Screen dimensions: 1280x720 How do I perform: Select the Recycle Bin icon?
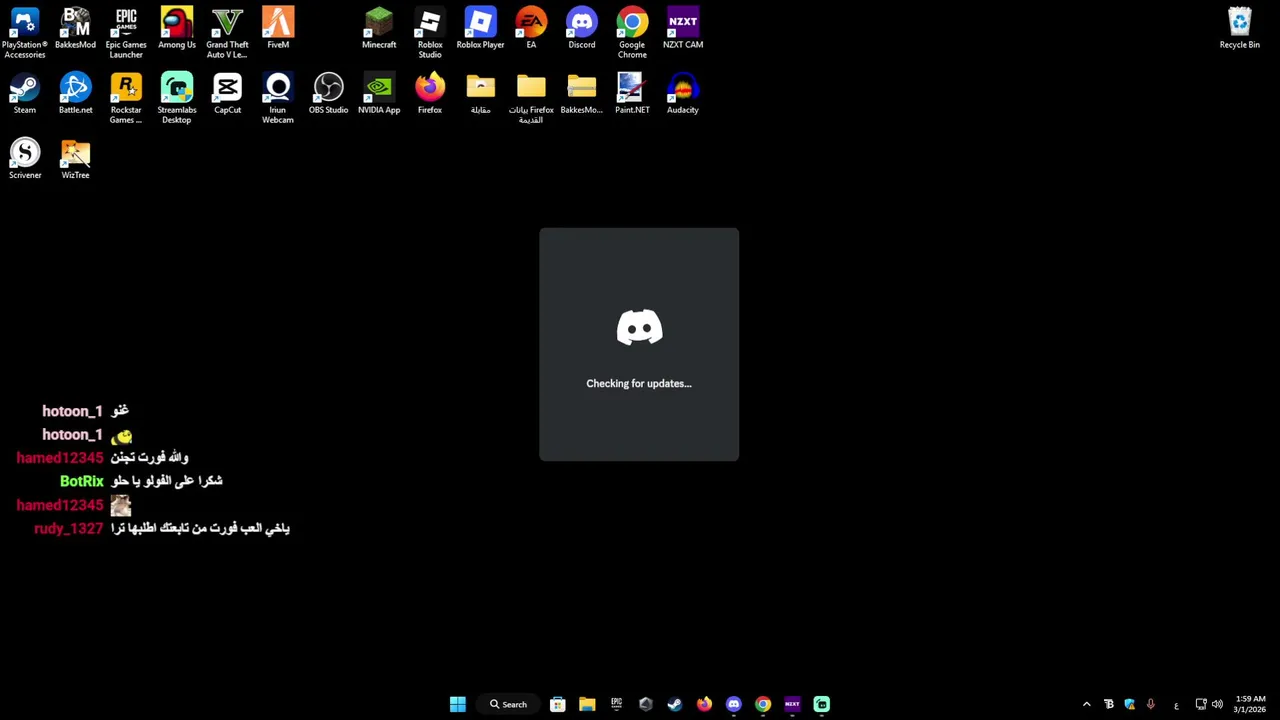pyautogui.click(x=1239, y=28)
